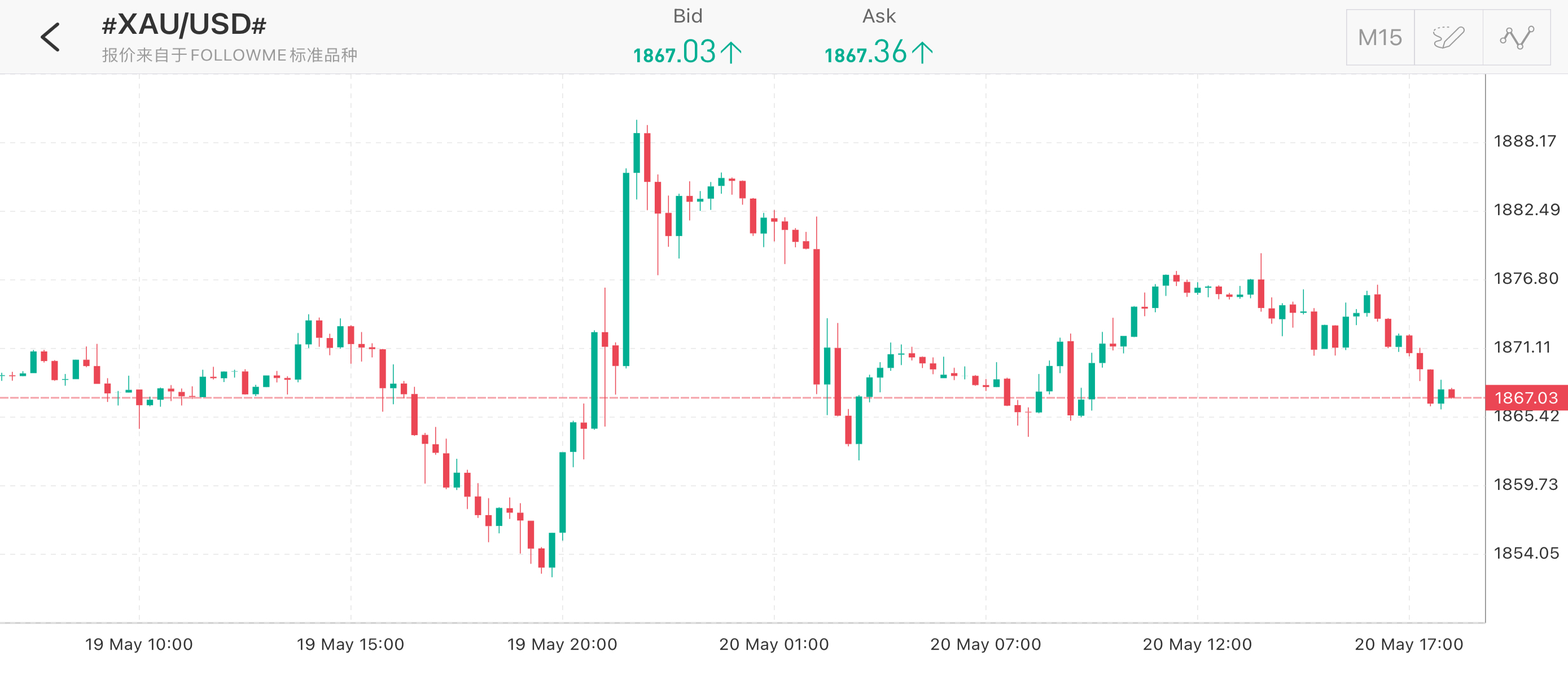Select the red 1867.03 current price tag
Image resolution: width=1568 pixels, height=689 pixels.
click(1526, 397)
